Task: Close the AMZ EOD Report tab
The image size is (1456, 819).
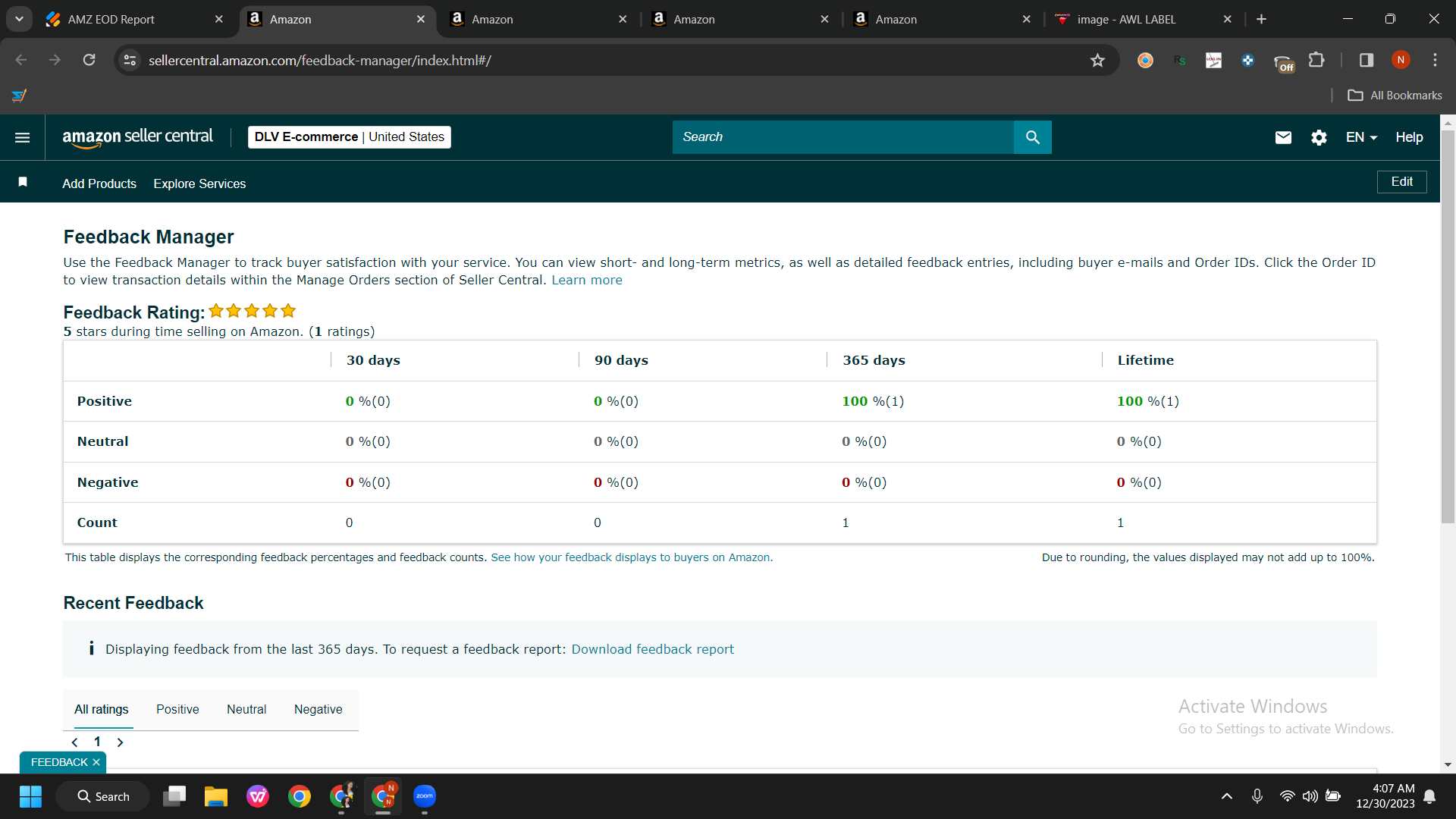Action: coord(218,19)
